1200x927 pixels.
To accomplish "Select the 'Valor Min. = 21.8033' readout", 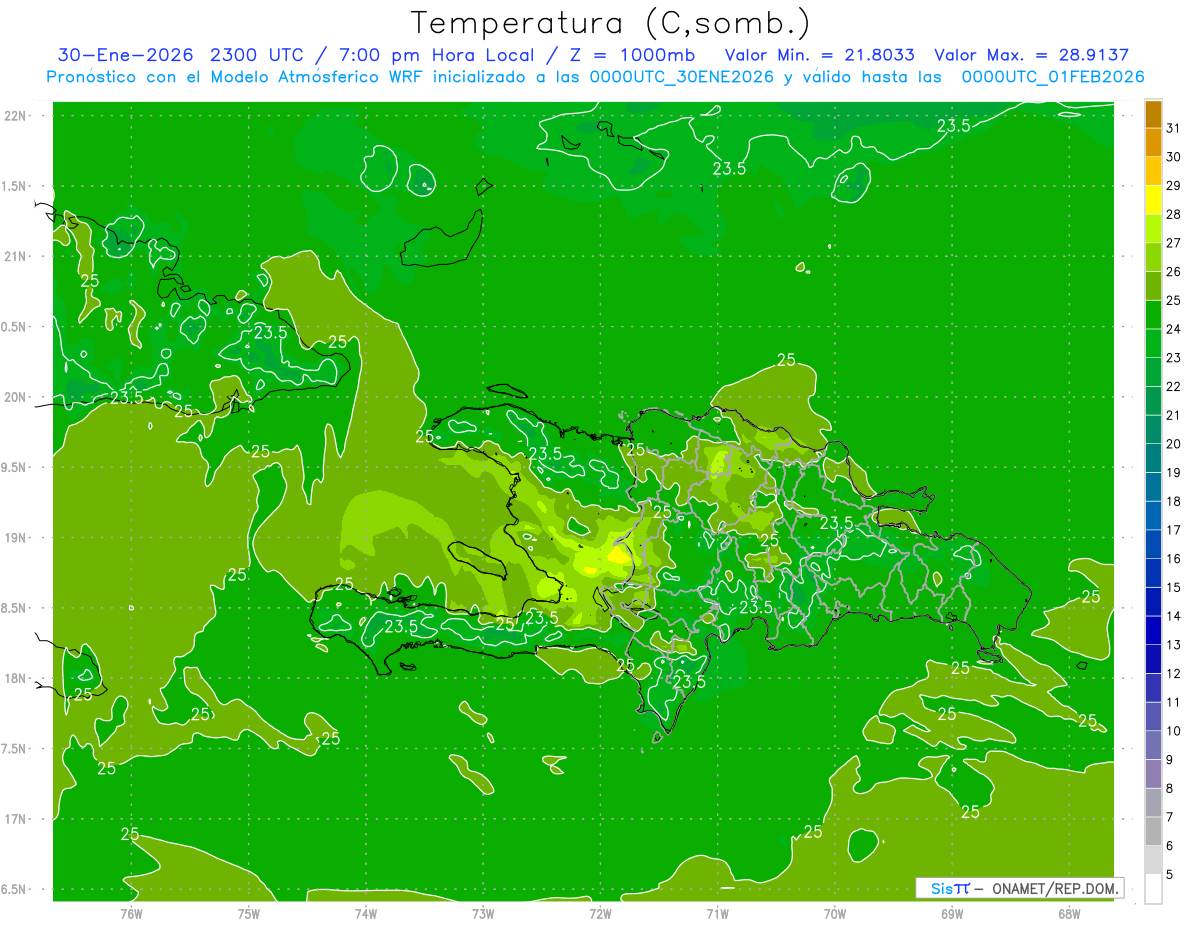I will [820, 55].
